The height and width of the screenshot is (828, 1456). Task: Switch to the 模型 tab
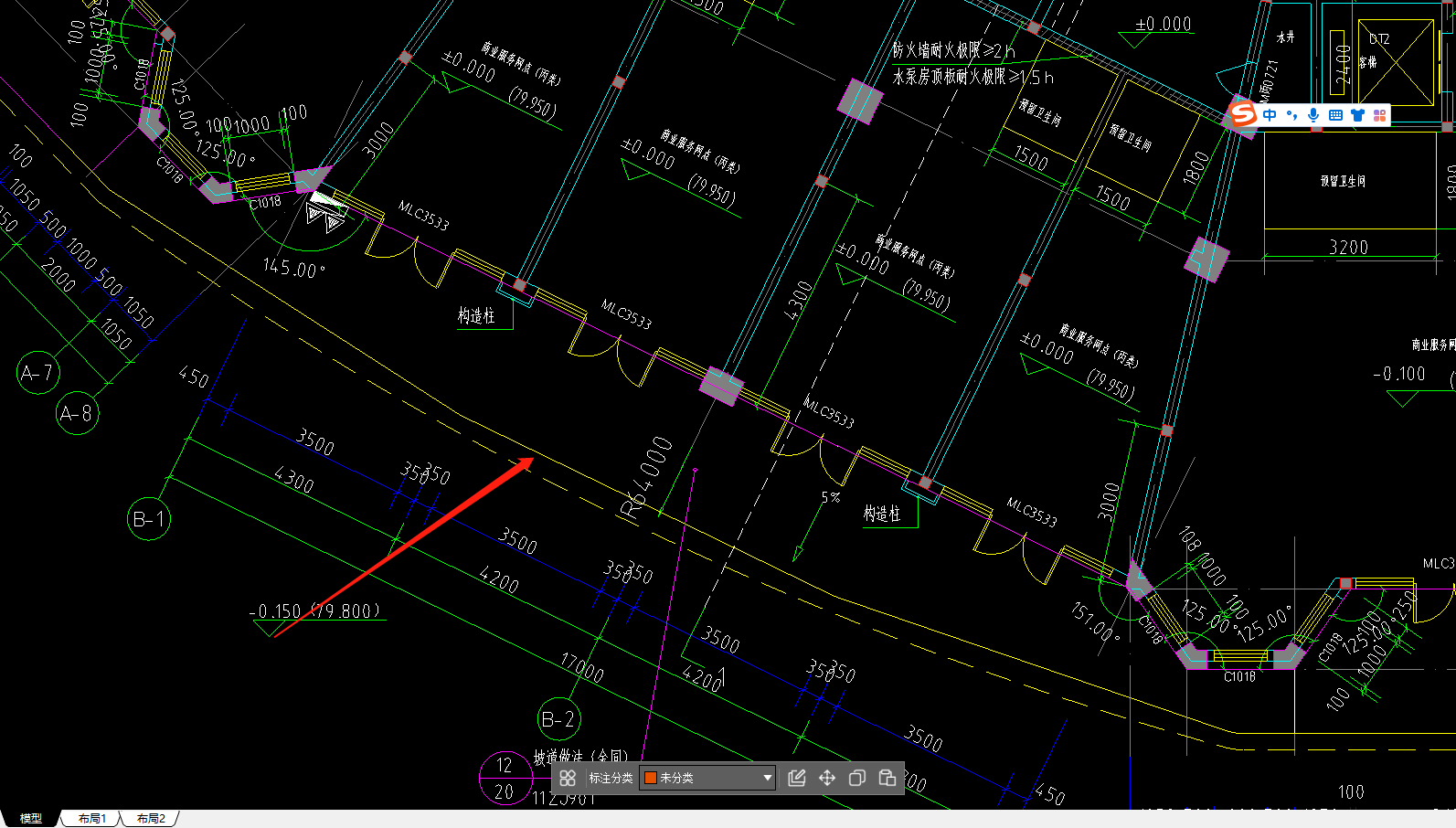coord(31,818)
